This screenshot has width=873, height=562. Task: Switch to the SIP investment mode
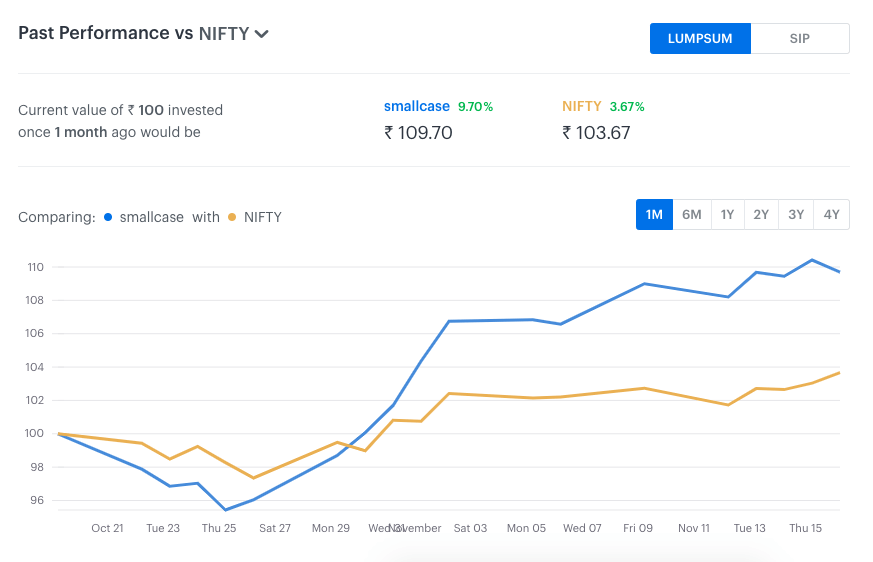click(800, 38)
